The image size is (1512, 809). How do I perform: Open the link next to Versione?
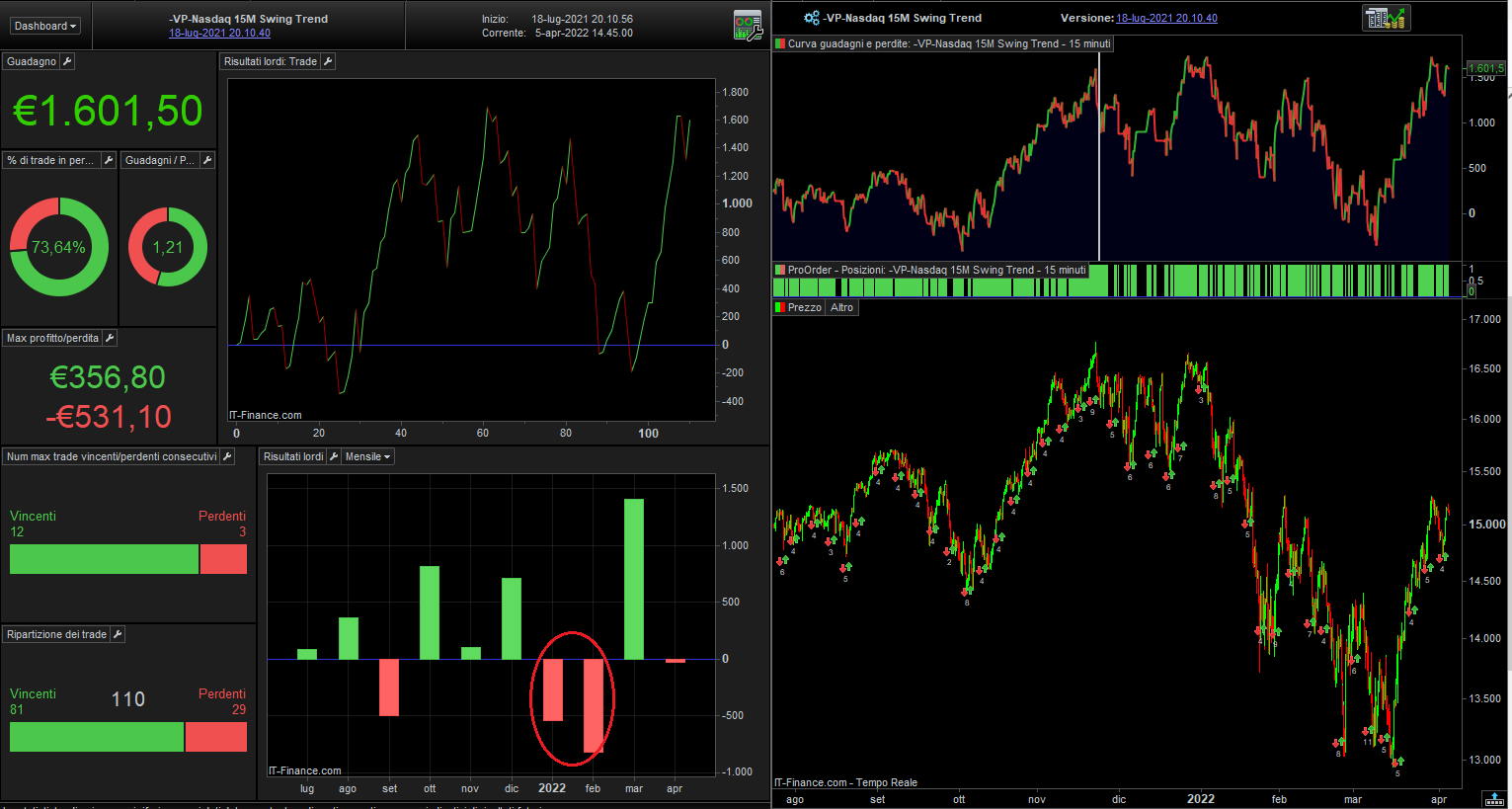1166,18
